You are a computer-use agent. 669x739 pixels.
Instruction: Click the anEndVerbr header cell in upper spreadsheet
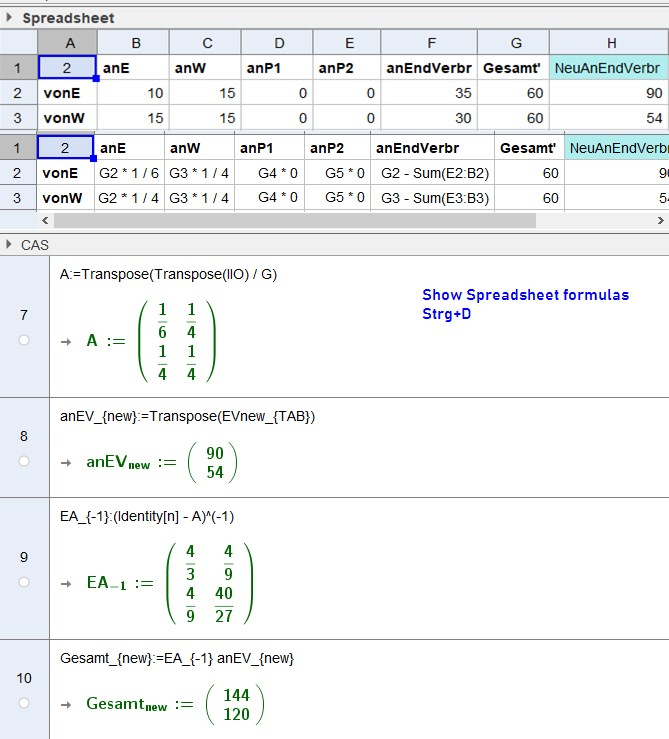click(429, 68)
